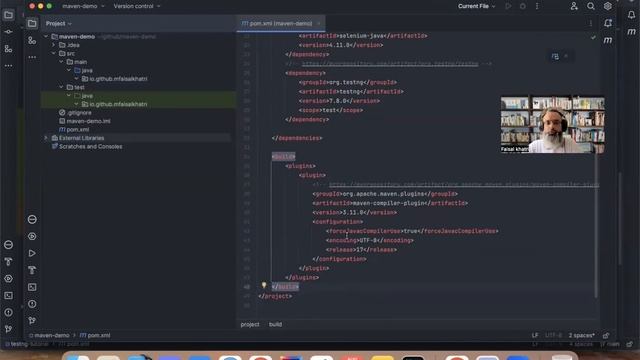640x360 pixels.
Task: Close the pom.xml editor tab
Action: coord(319,24)
